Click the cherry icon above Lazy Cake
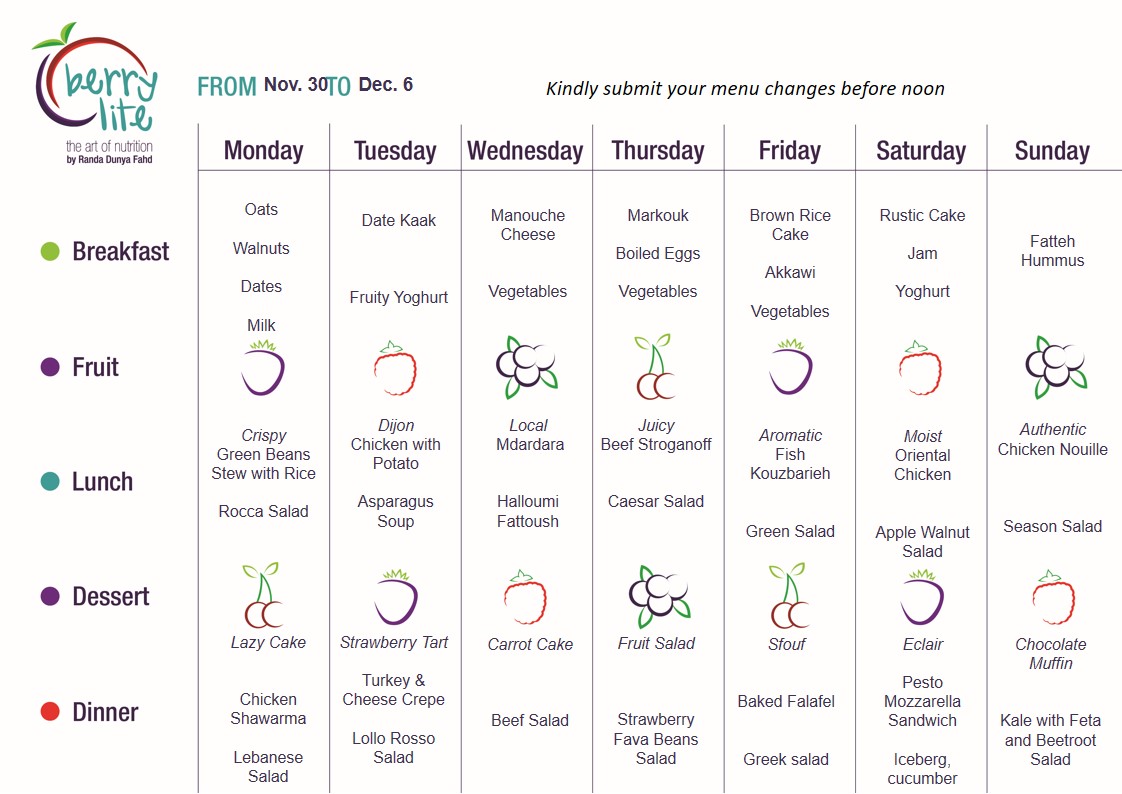The image size is (1122, 794). pos(262,594)
